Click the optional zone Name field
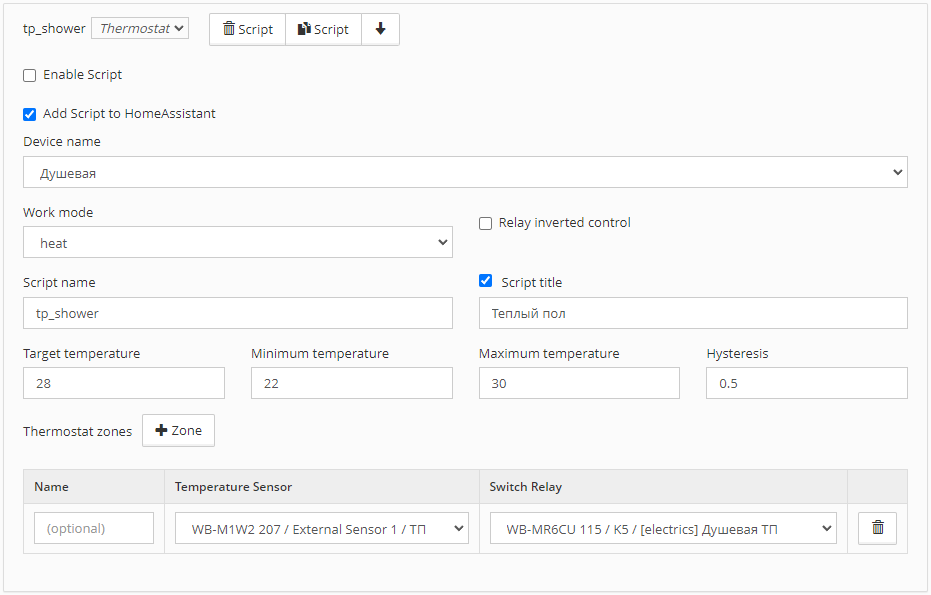 tap(94, 528)
